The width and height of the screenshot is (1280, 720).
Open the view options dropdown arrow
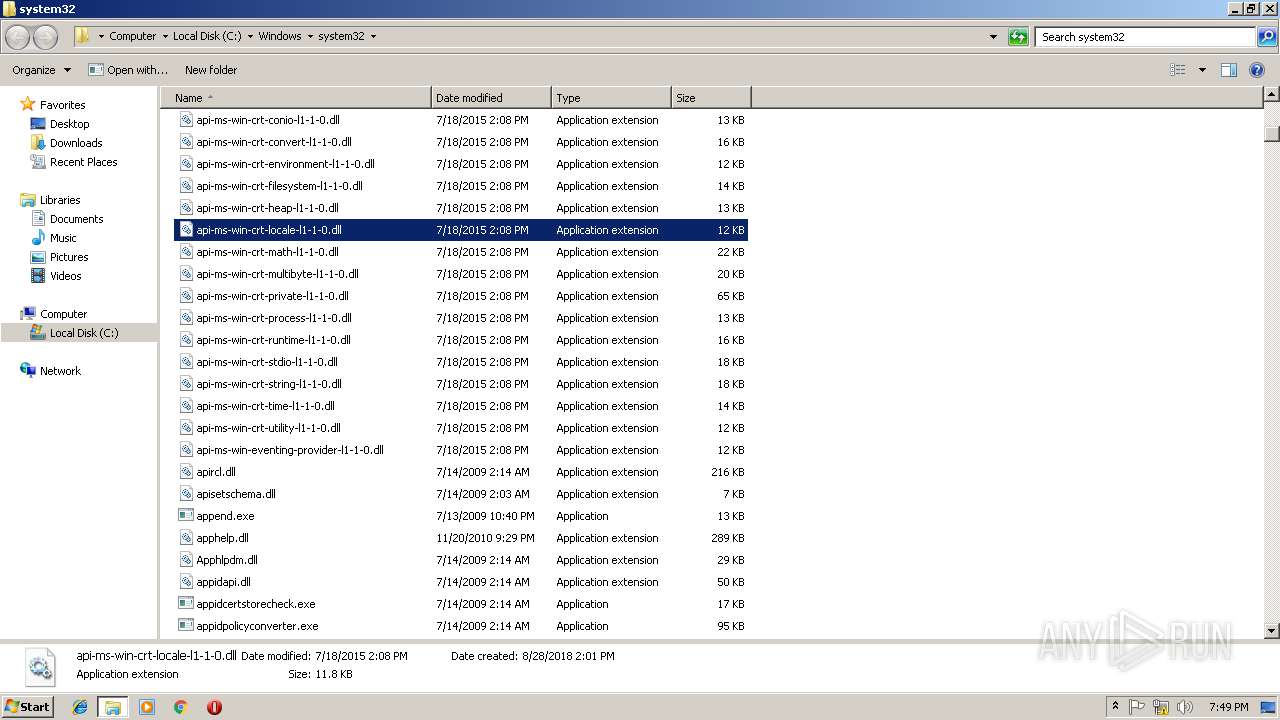tap(1202, 70)
